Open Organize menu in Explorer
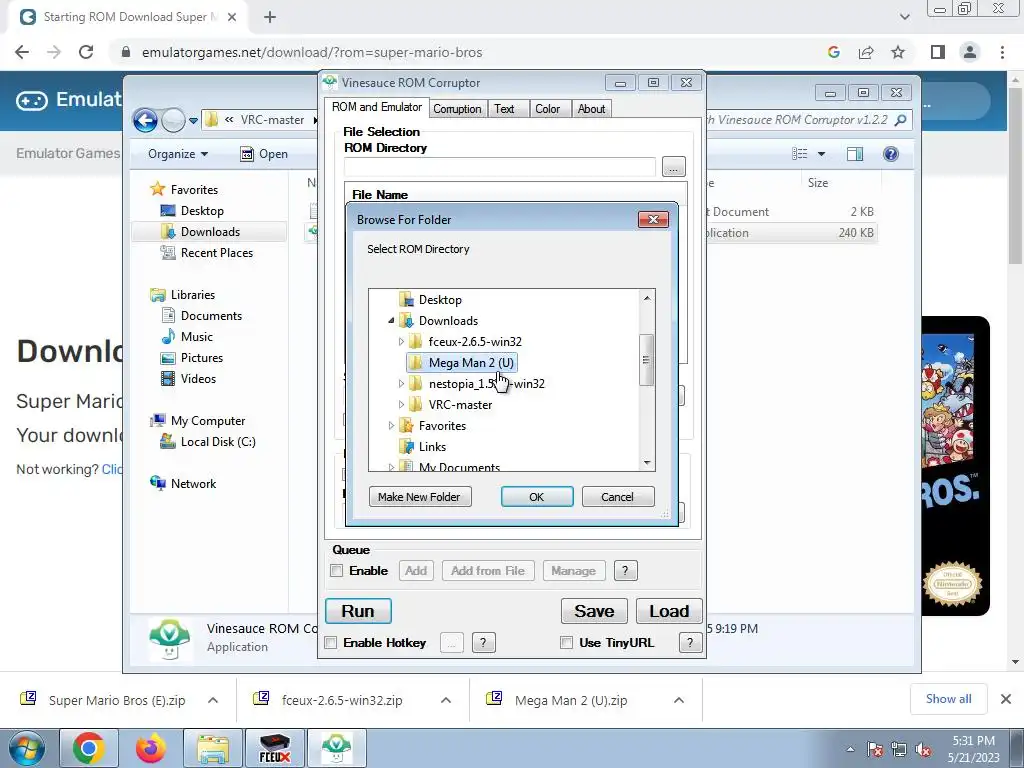The width and height of the screenshot is (1024, 768). point(178,154)
